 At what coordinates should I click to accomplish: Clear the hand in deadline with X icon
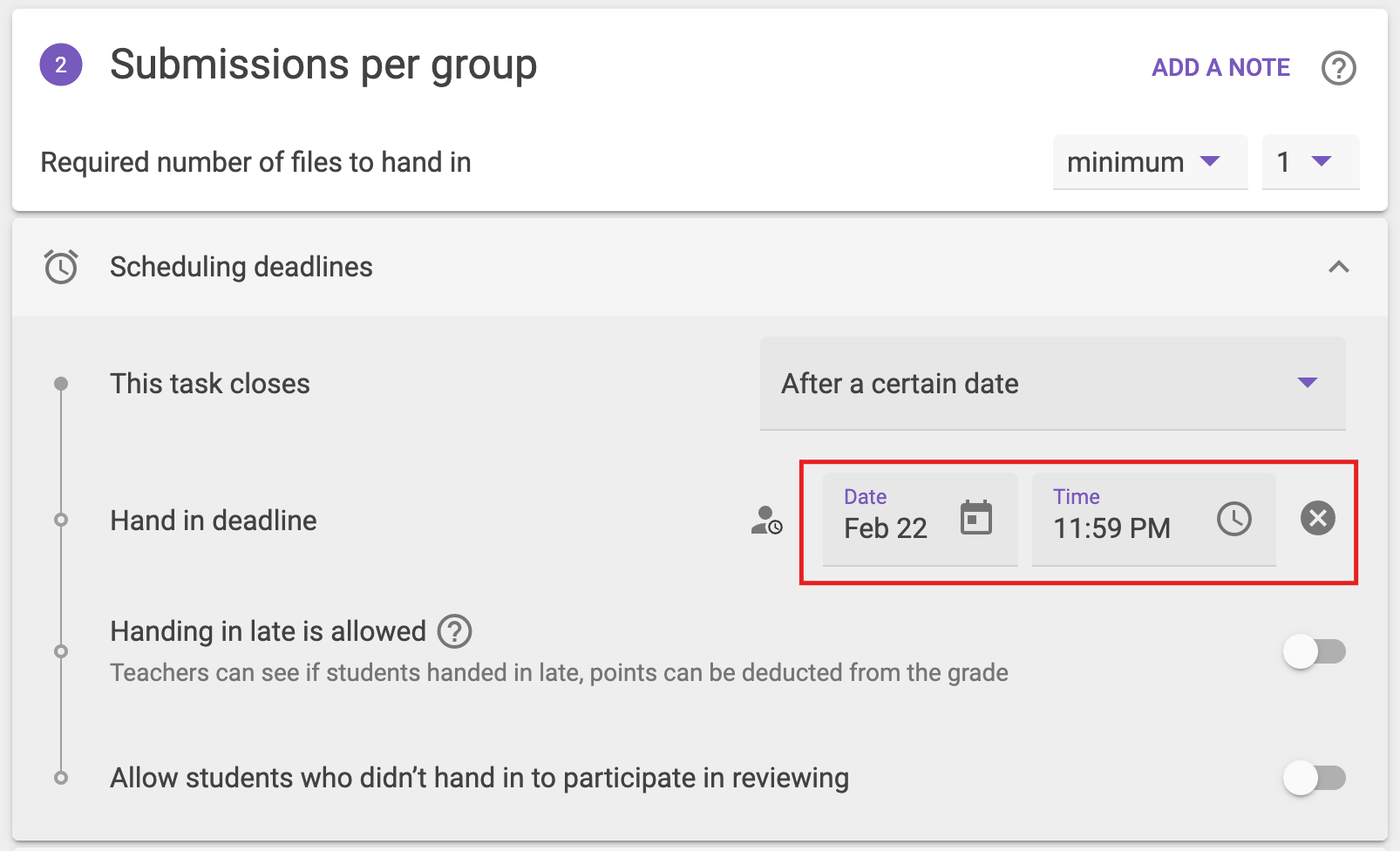(1317, 518)
